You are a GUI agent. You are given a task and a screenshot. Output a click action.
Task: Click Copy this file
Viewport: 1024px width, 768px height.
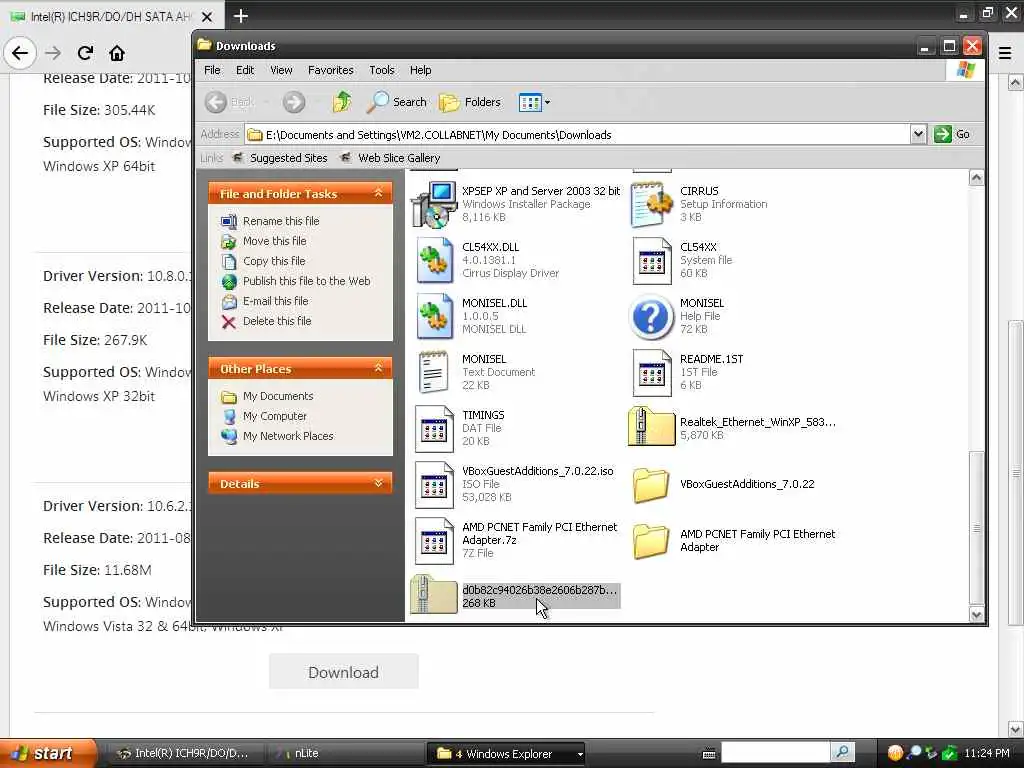[274, 261]
